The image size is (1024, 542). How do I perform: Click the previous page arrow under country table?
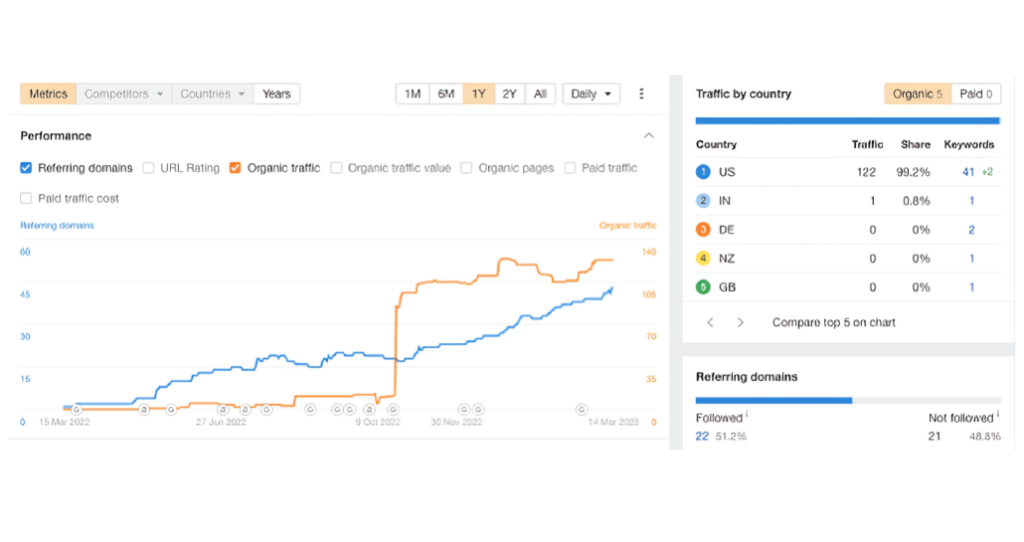pyautogui.click(x=710, y=323)
